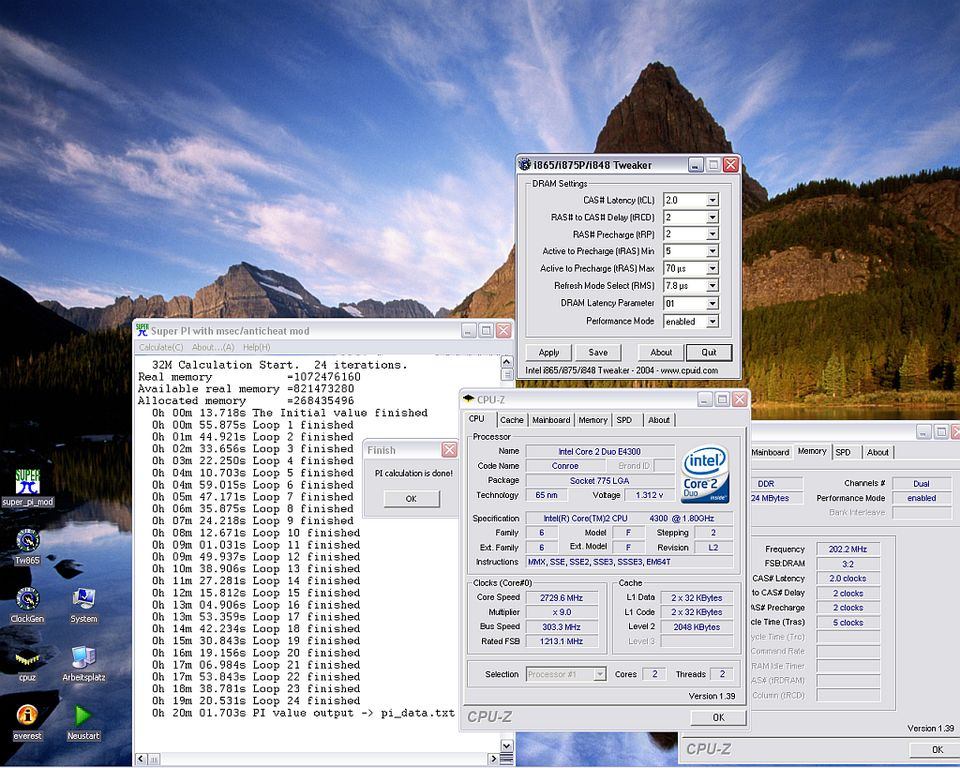Click Super PI vertical scrollbar down arrow
Image resolution: width=960 pixels, height=768 pixels.
pyautogui.click(x=507, y=745)
